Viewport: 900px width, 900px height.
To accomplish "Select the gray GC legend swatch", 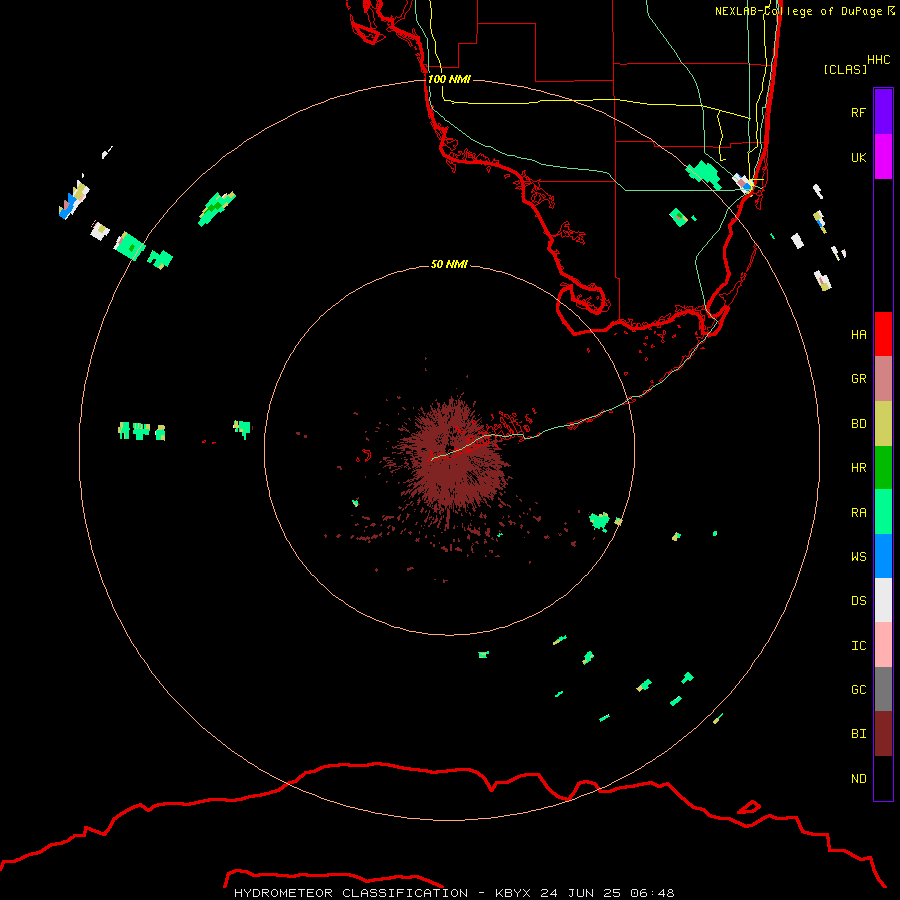I will (883, 689).
